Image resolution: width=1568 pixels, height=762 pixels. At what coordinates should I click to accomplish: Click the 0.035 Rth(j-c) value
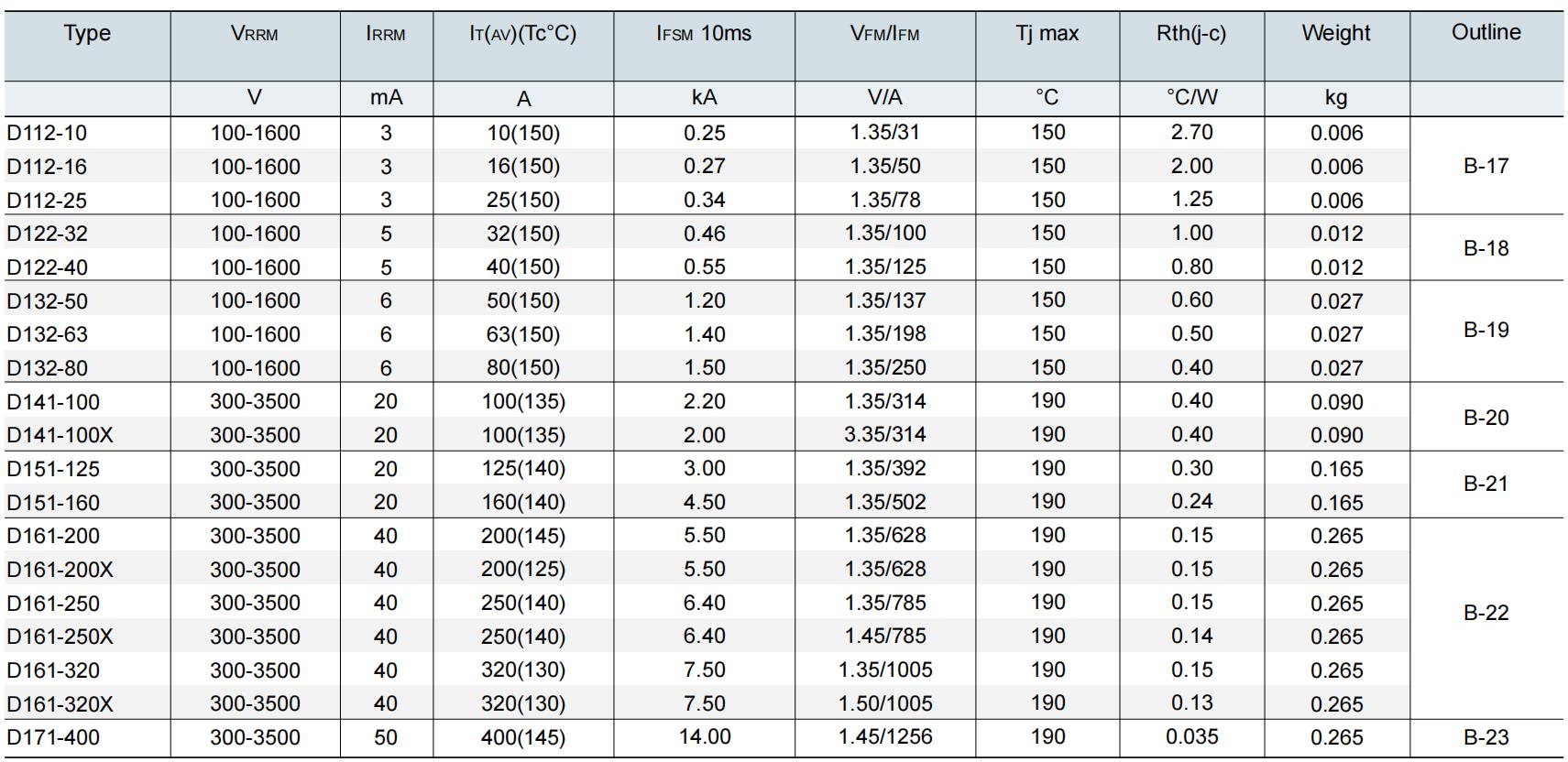pyautogui.click(x=1191, y=737)
